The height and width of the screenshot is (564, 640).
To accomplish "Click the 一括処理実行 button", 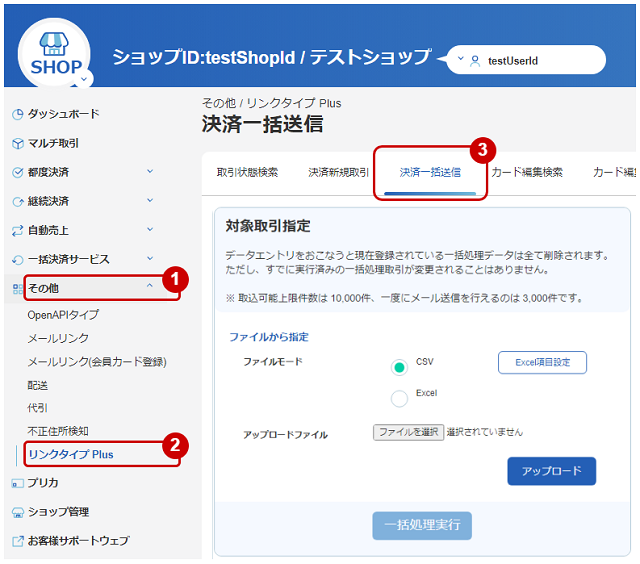I will [x=422, y=526].
